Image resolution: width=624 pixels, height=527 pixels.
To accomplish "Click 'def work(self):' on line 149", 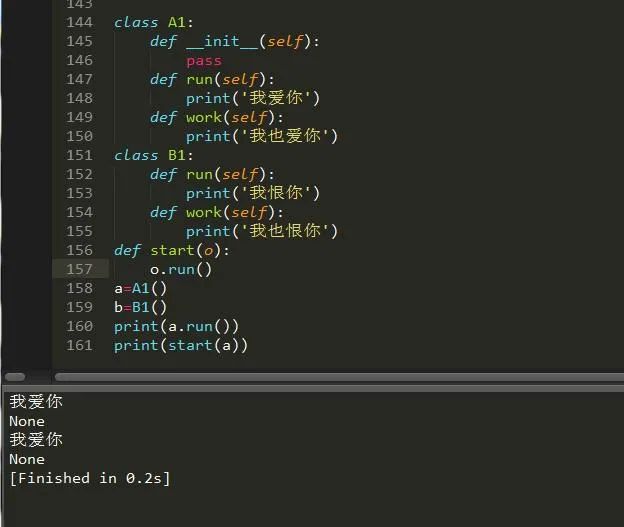I will [x=217, y=117].
